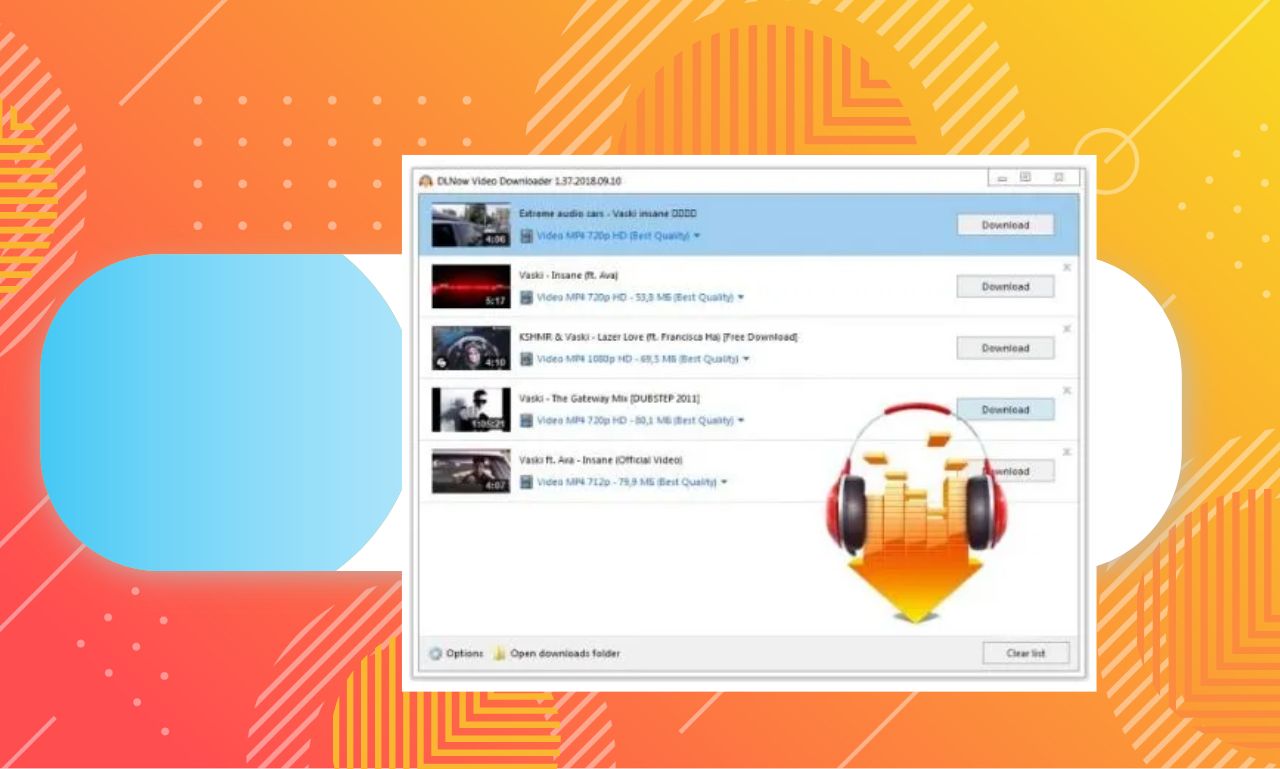Click the Open downloads folder link
This screenshot has height=769, width=1280.
565,654
